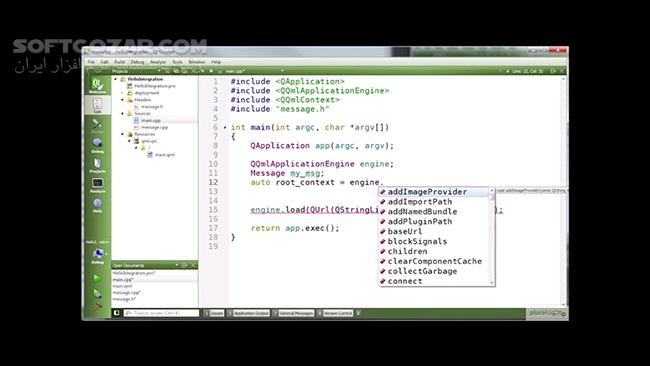Viewport: 650px width, 366px height.
Task: Open the Projects mode
Action: coord(97,165)
